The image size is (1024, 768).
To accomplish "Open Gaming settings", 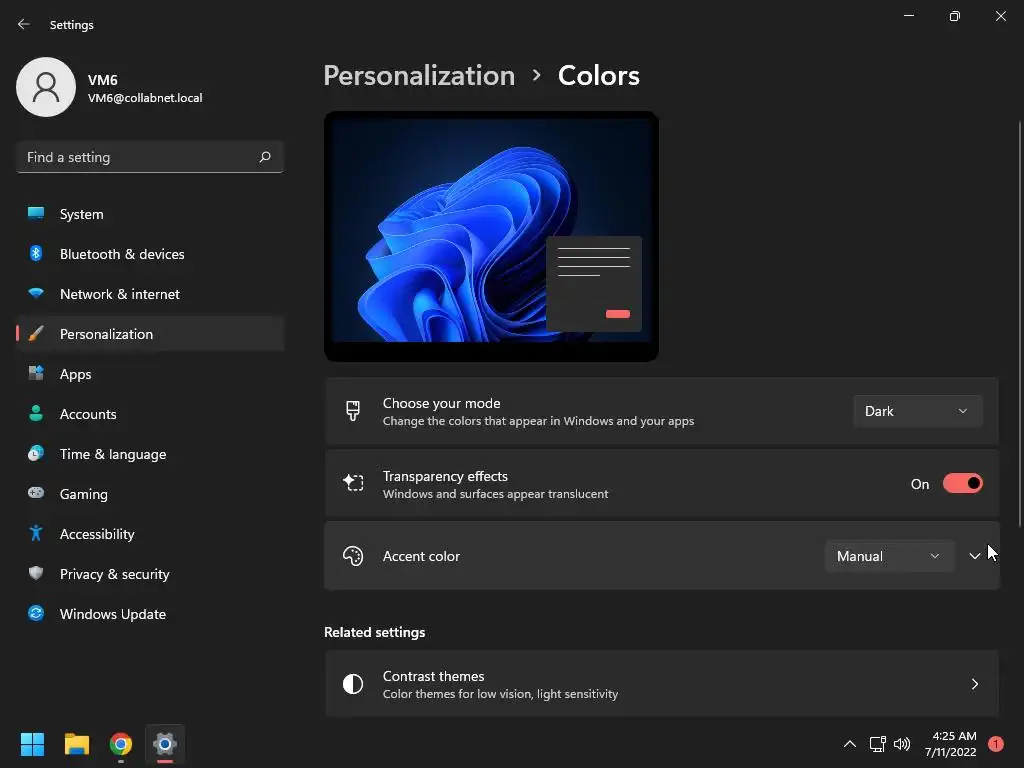I will pos(150,494).
